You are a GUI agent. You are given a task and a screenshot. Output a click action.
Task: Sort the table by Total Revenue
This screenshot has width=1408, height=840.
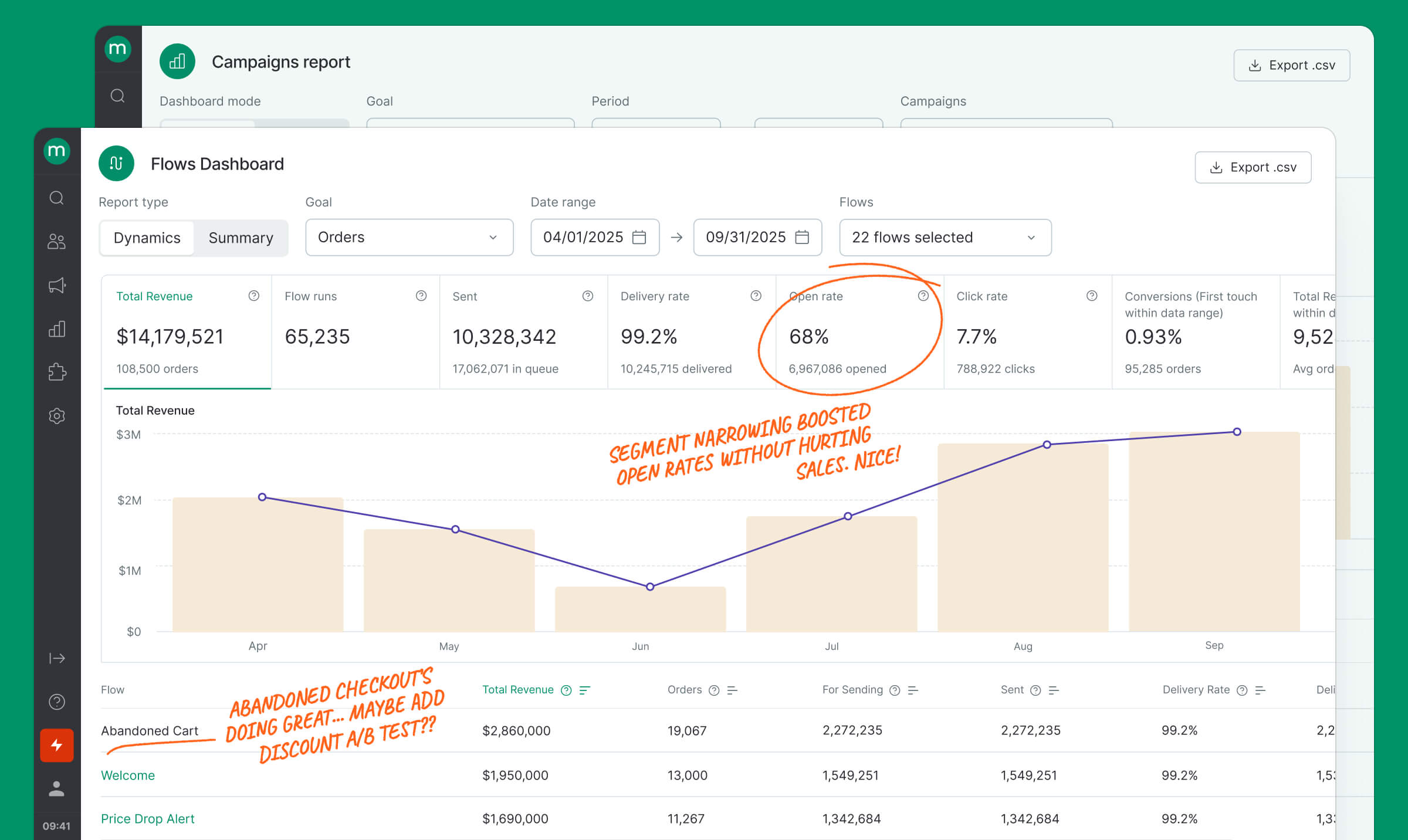click(x=585, y=690)
